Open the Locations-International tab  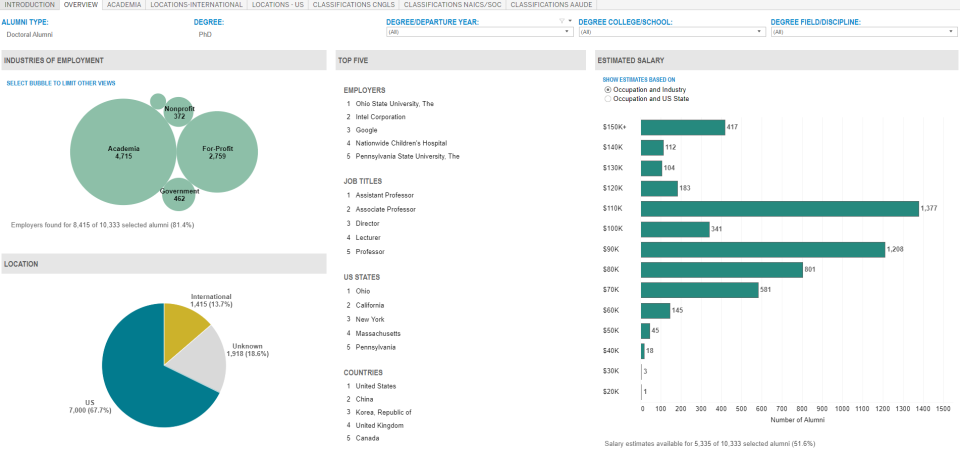pos(197,4)
